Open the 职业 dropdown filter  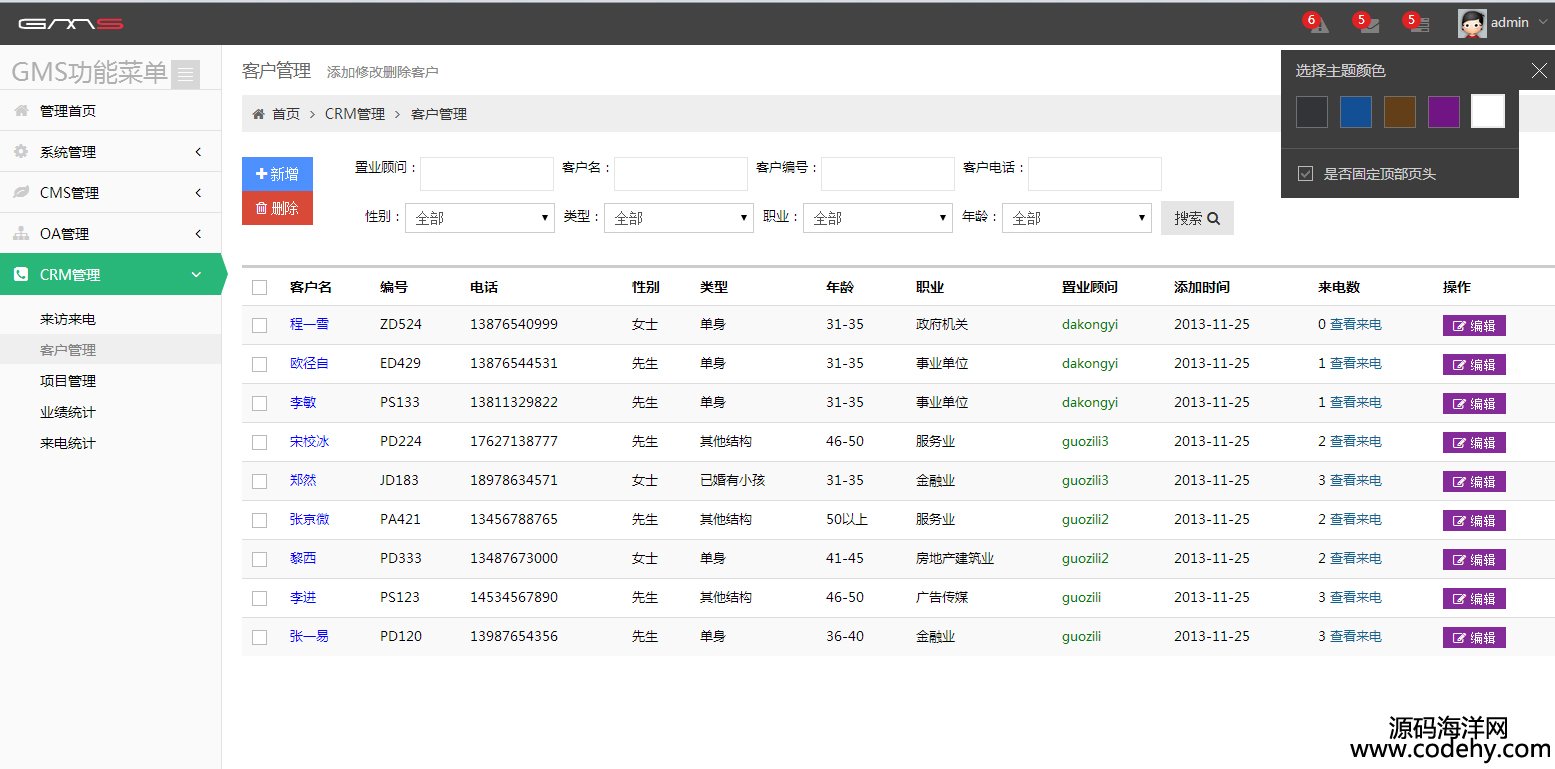pos(877,218)
